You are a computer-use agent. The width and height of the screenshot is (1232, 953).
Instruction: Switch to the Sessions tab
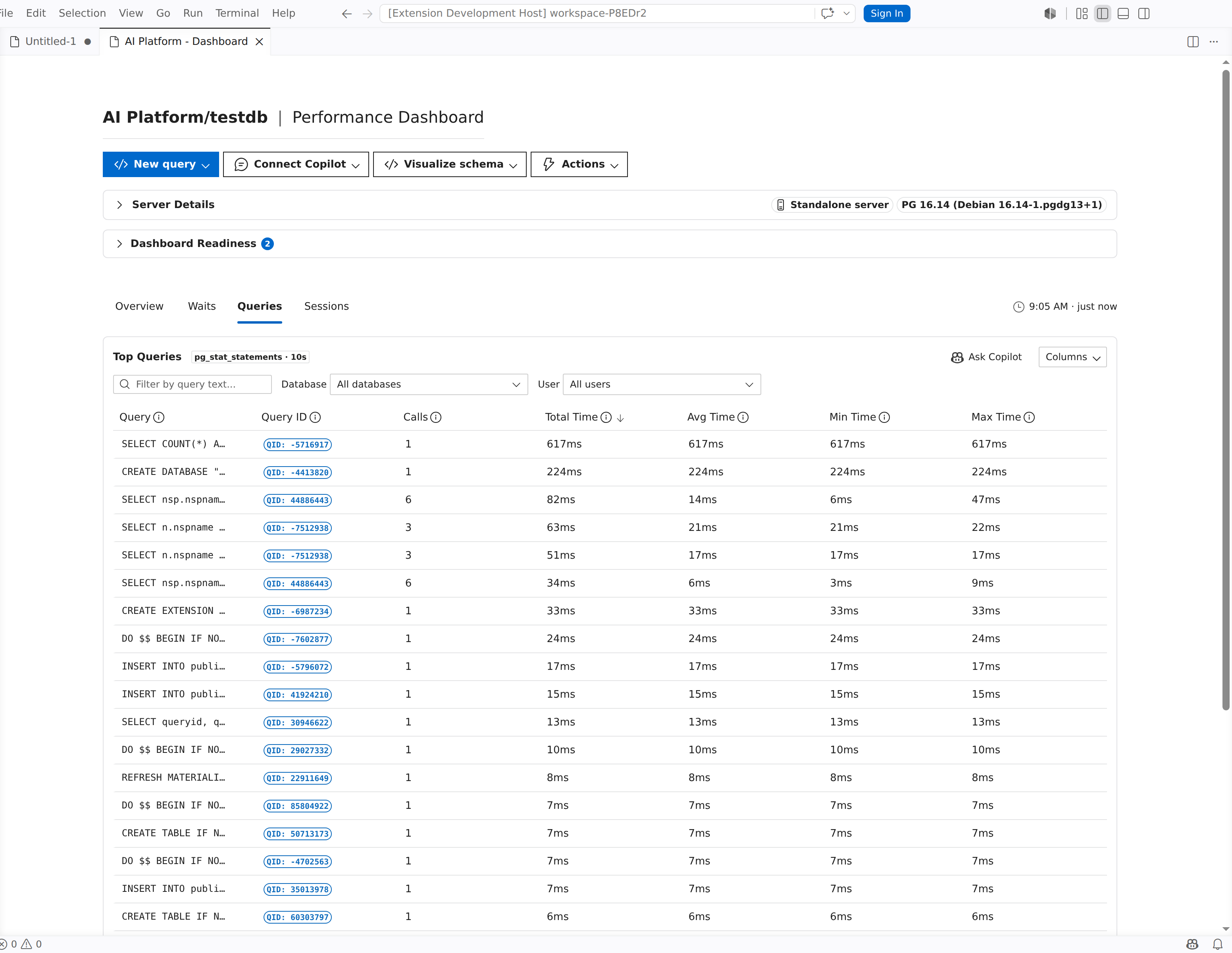[327, 307]
